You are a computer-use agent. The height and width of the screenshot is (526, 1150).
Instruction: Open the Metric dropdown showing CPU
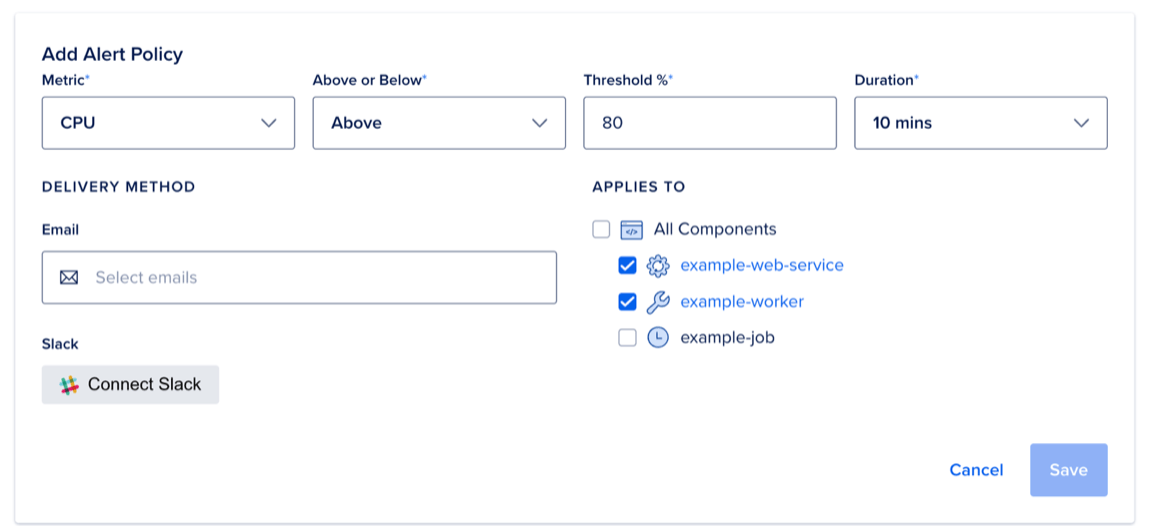pos(168,123)
